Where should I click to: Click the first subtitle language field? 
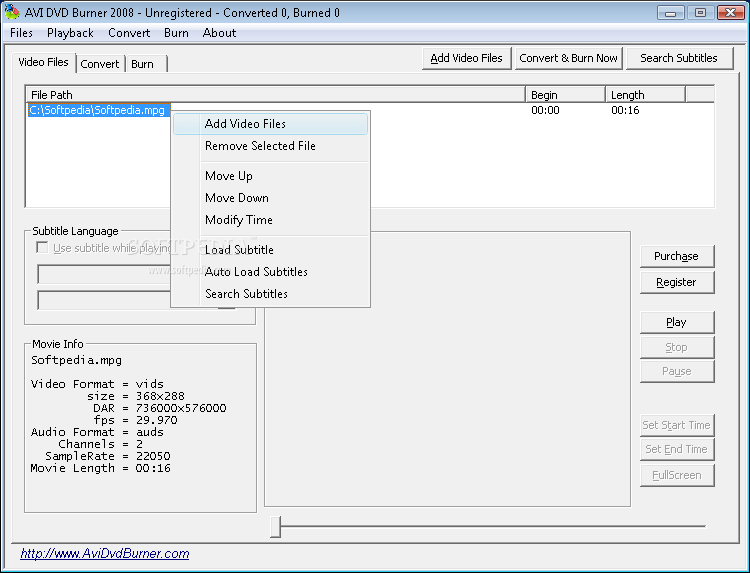pos(104,275)
